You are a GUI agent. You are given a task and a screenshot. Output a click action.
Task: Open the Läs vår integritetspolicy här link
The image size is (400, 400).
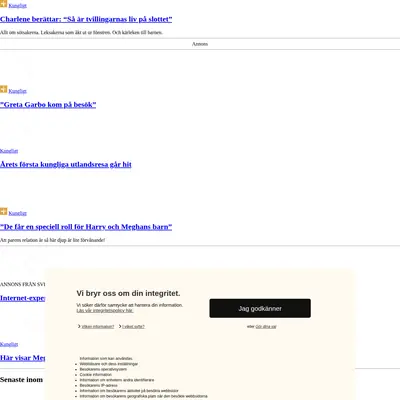(x=105, y=311)
